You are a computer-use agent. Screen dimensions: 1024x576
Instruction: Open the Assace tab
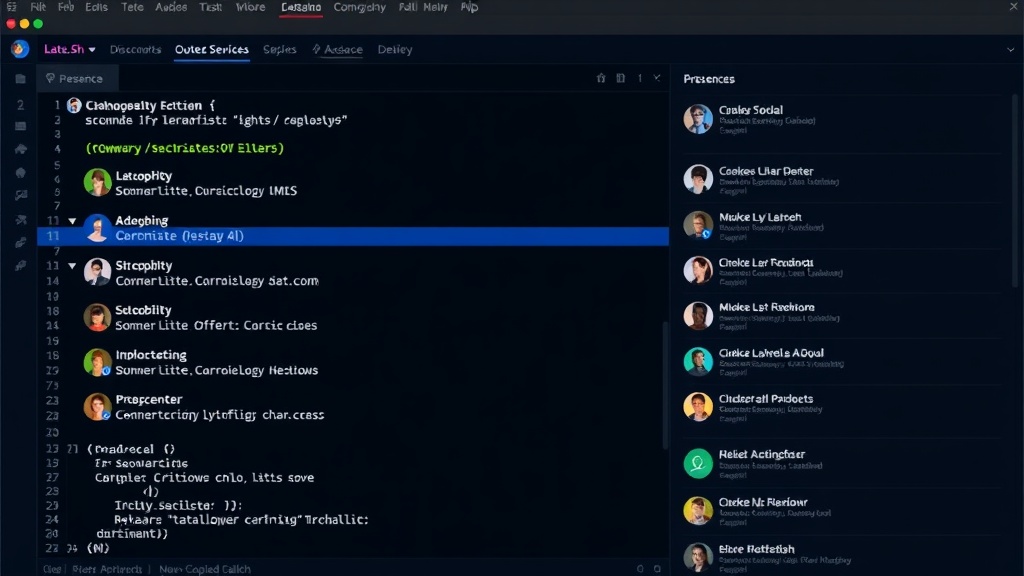(338, 50)
